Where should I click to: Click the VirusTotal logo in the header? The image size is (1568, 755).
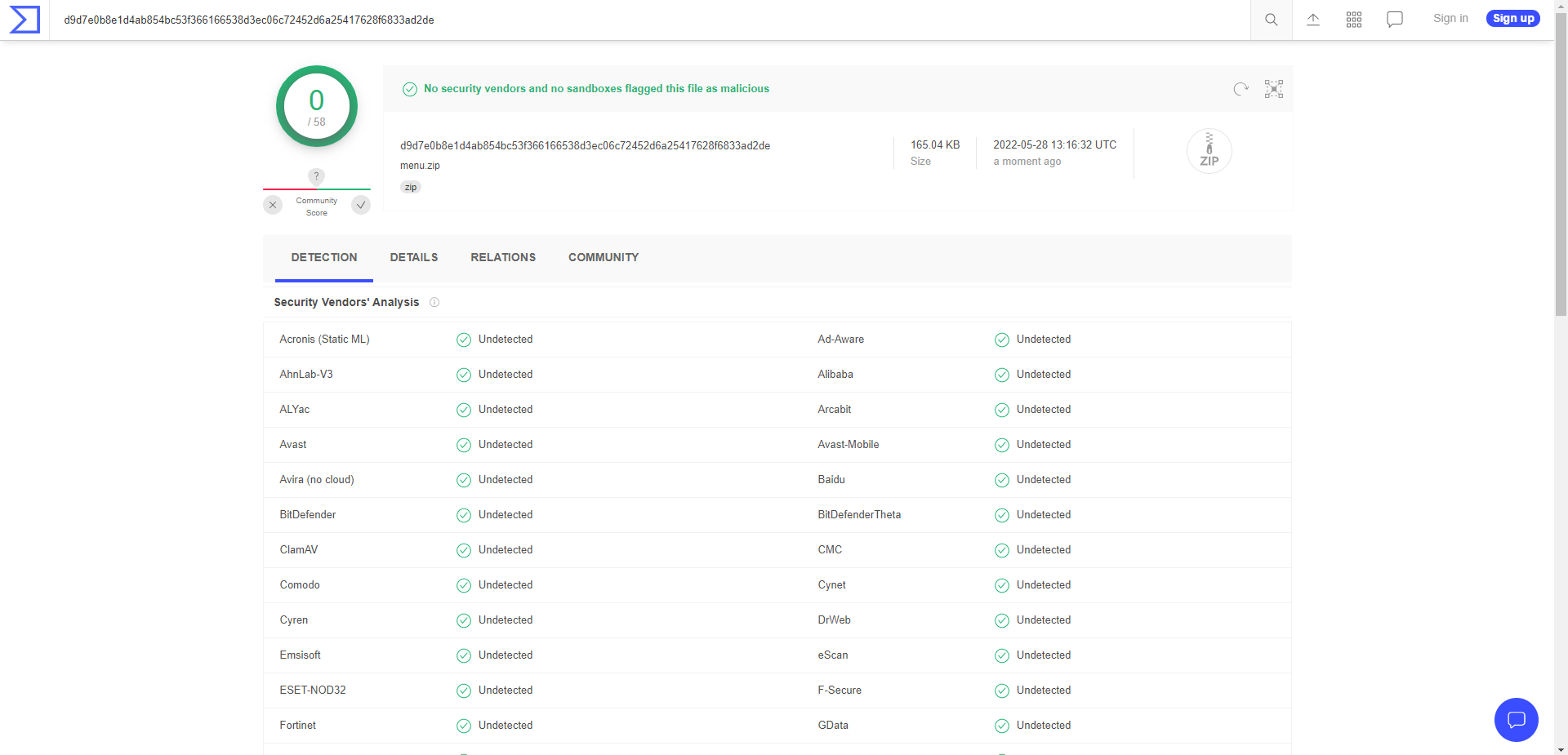(x=24, y=20)
